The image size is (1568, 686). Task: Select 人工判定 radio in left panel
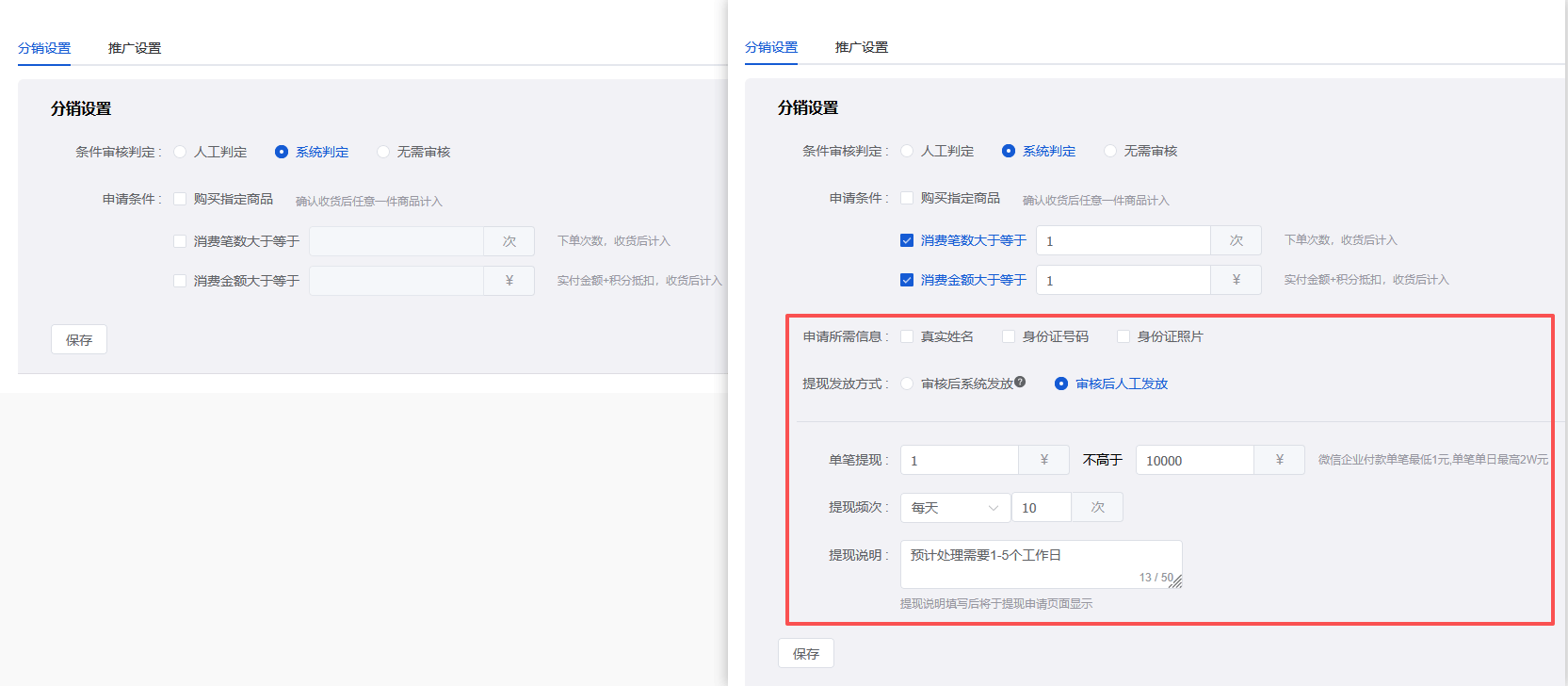click(x=180, y=152)
